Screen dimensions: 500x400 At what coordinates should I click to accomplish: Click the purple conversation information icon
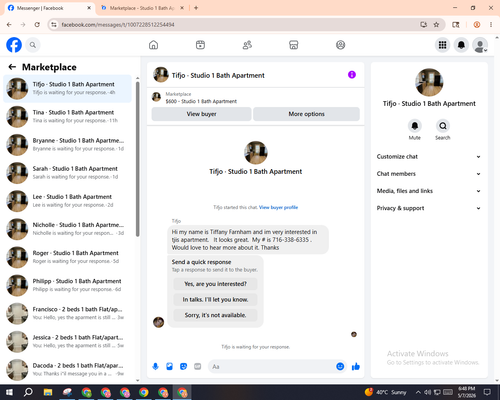tap(352, 75)
